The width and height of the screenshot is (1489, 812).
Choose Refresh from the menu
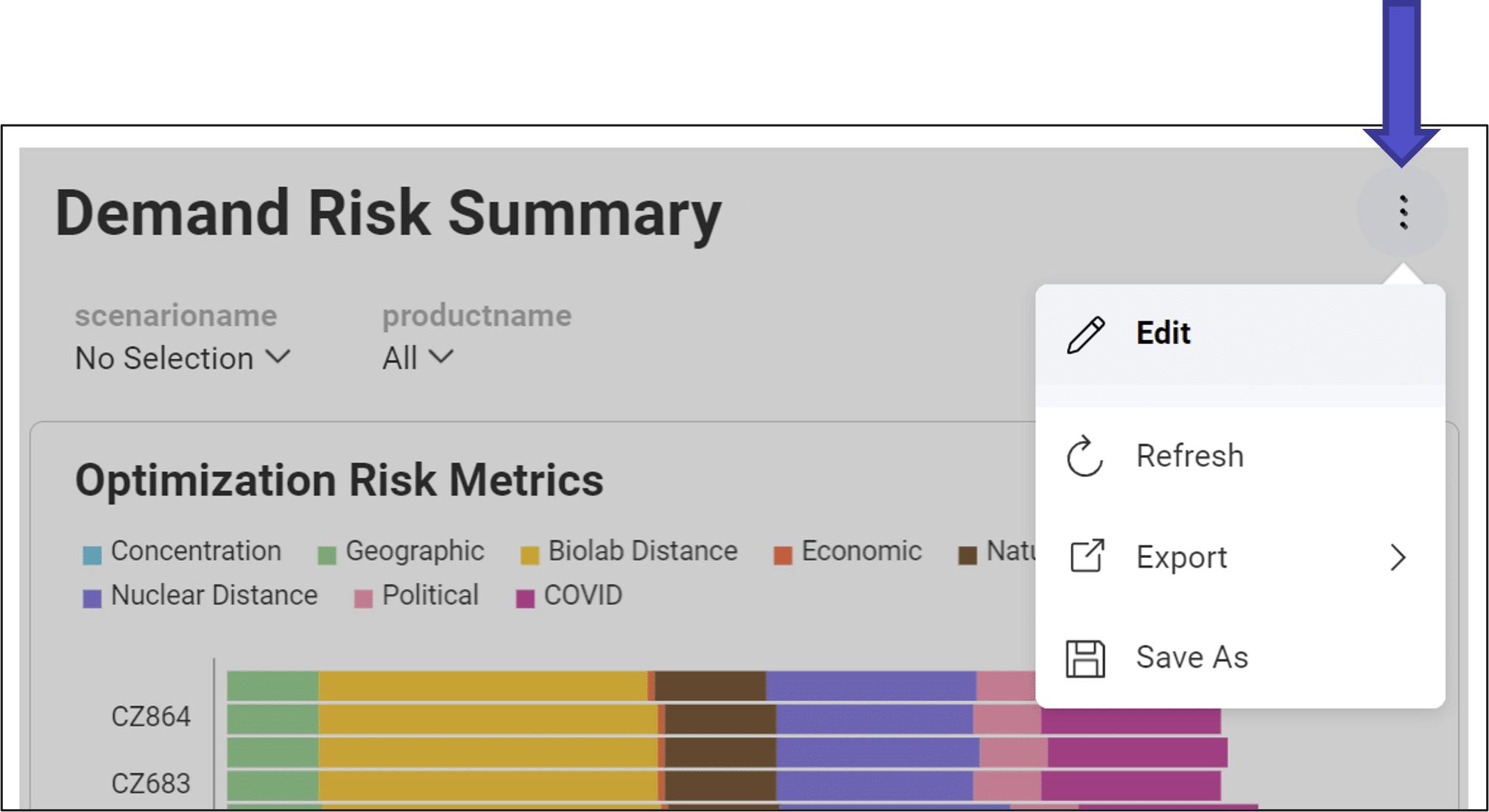[x=1189, y=456]
